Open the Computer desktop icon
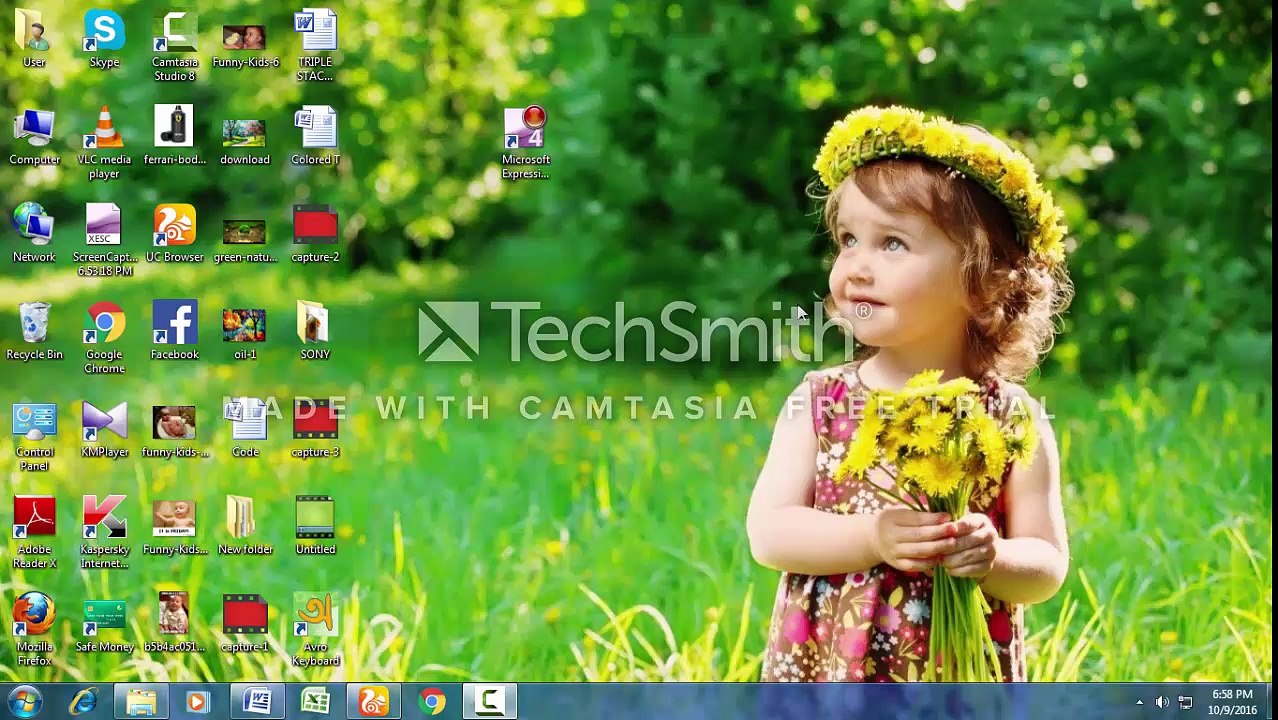 [x=34, y=136]
